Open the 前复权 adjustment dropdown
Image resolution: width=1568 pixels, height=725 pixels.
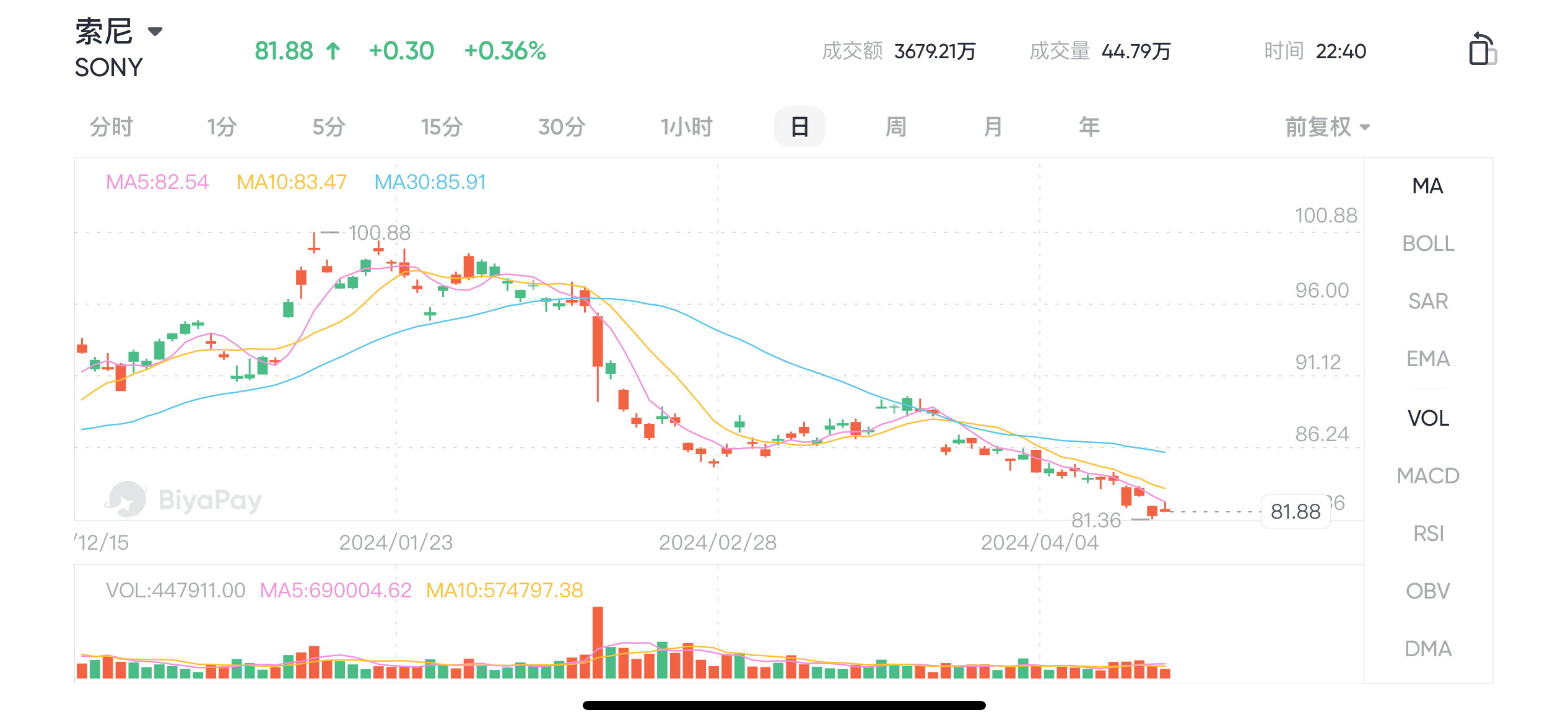(1327, 127)
